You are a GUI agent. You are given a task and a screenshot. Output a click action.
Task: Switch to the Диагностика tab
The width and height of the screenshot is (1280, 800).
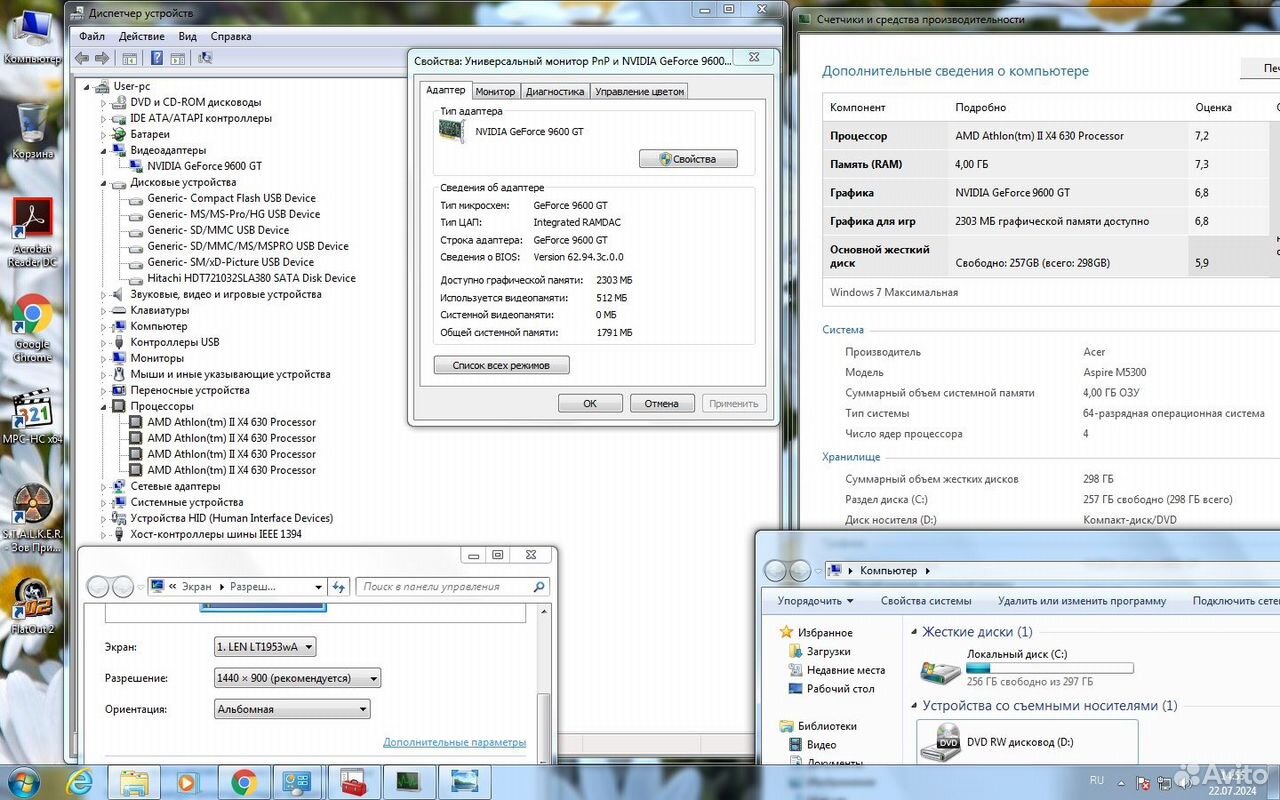[555, 91]
